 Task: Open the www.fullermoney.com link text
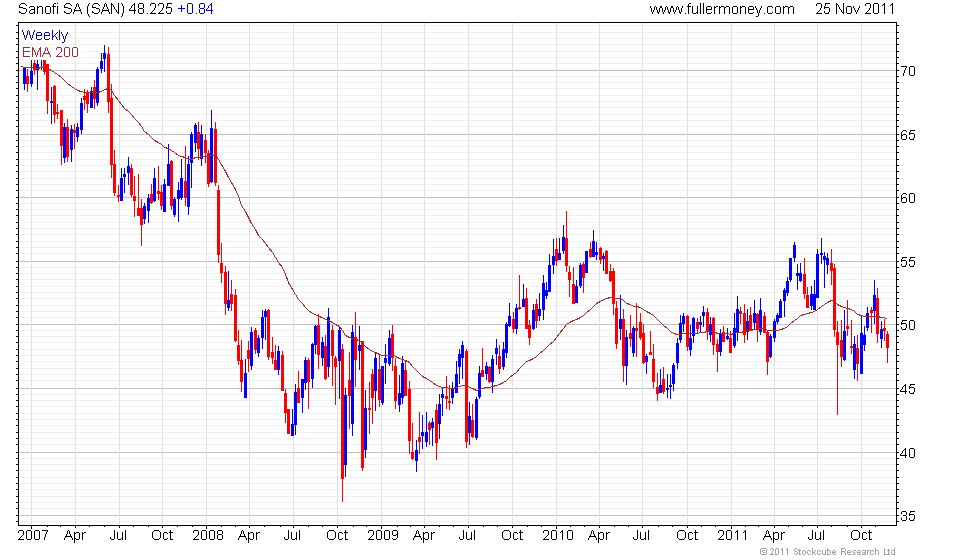coord(722,9)
